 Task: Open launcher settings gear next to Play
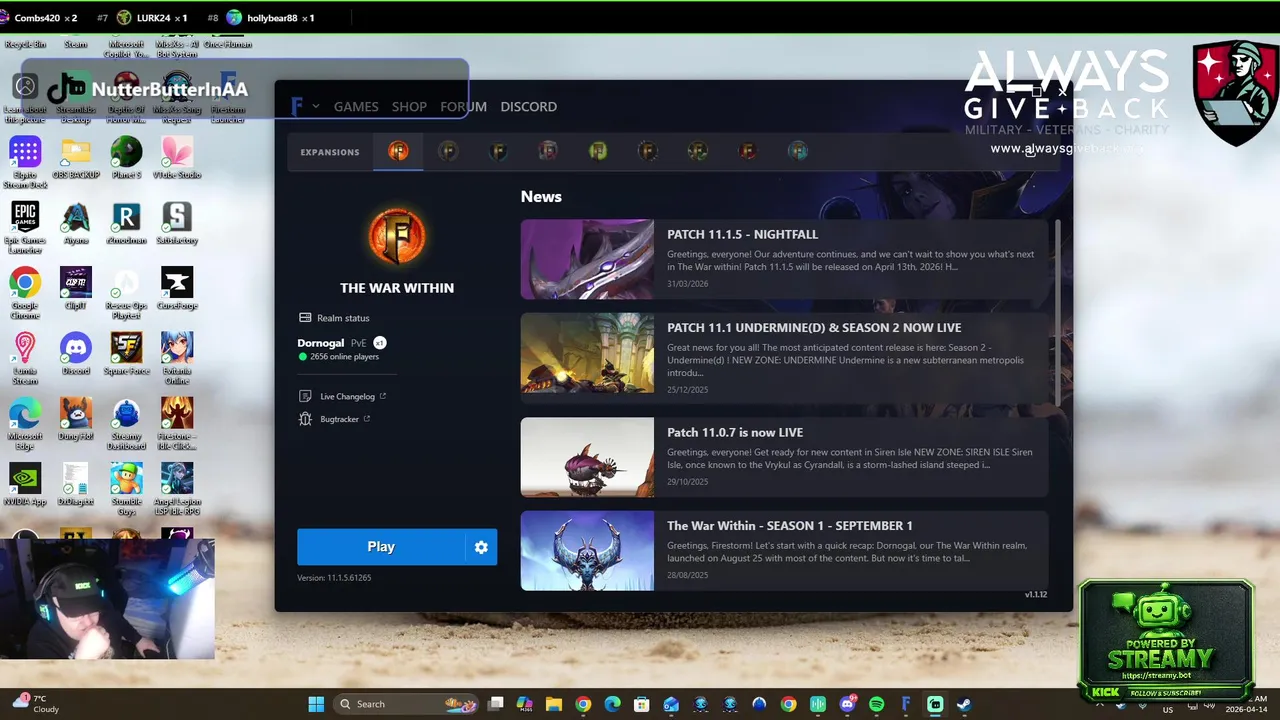[x=481, y=547]
